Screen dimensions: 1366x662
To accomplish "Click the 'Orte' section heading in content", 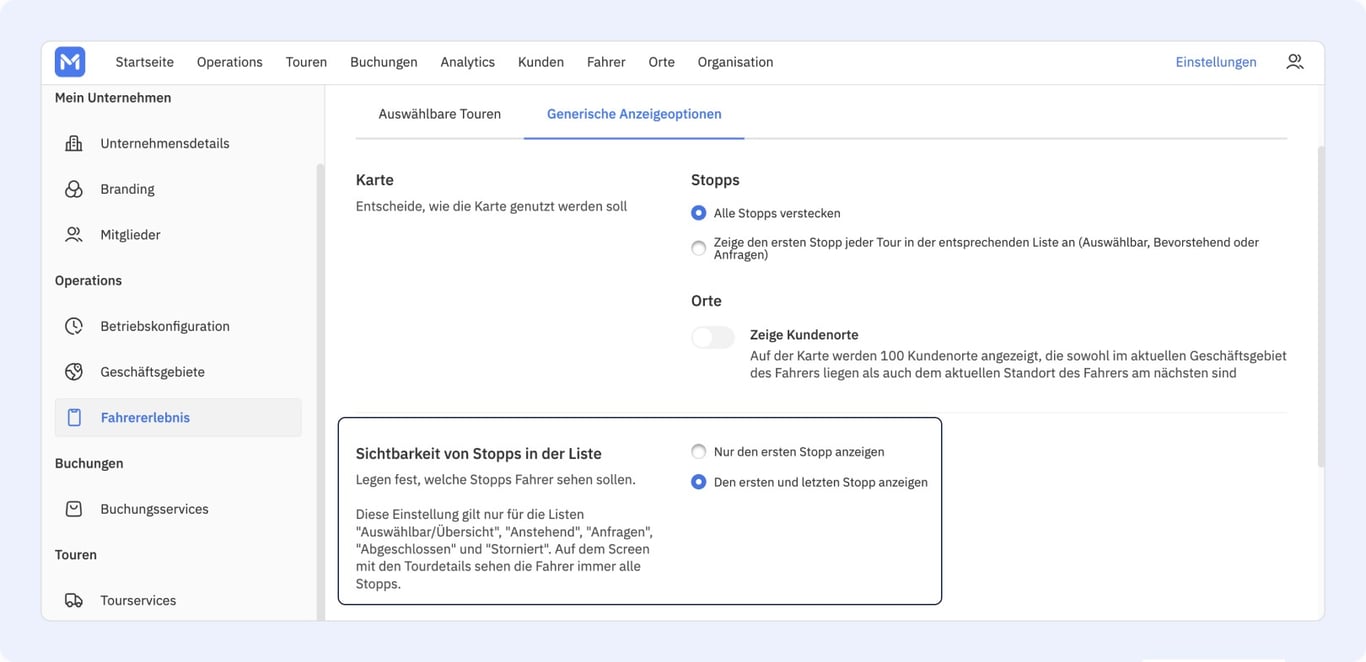I will (x=706, y=301).
